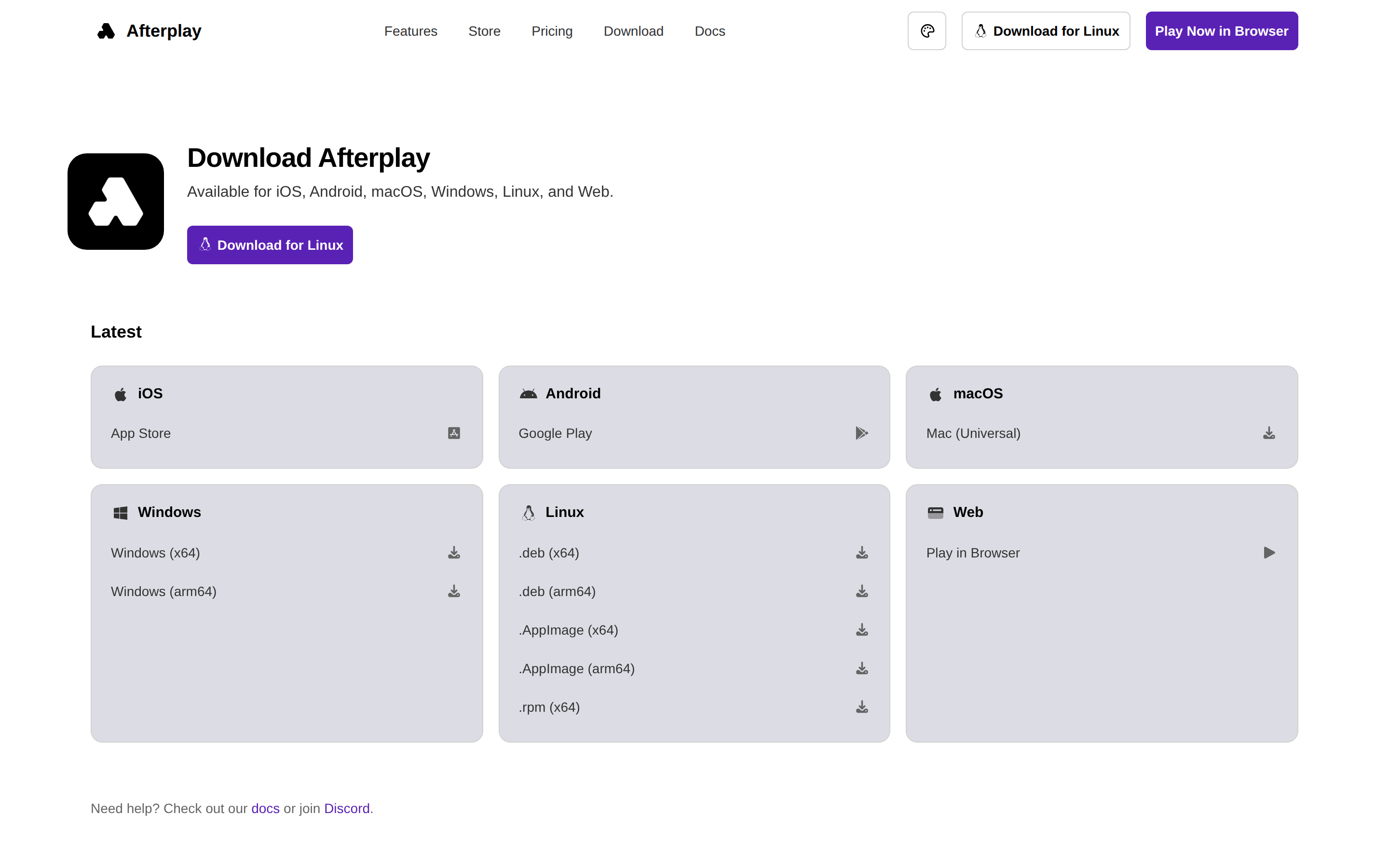
Task: Click the Afterplay logo in the header
Action: click(x=106, y=31)
